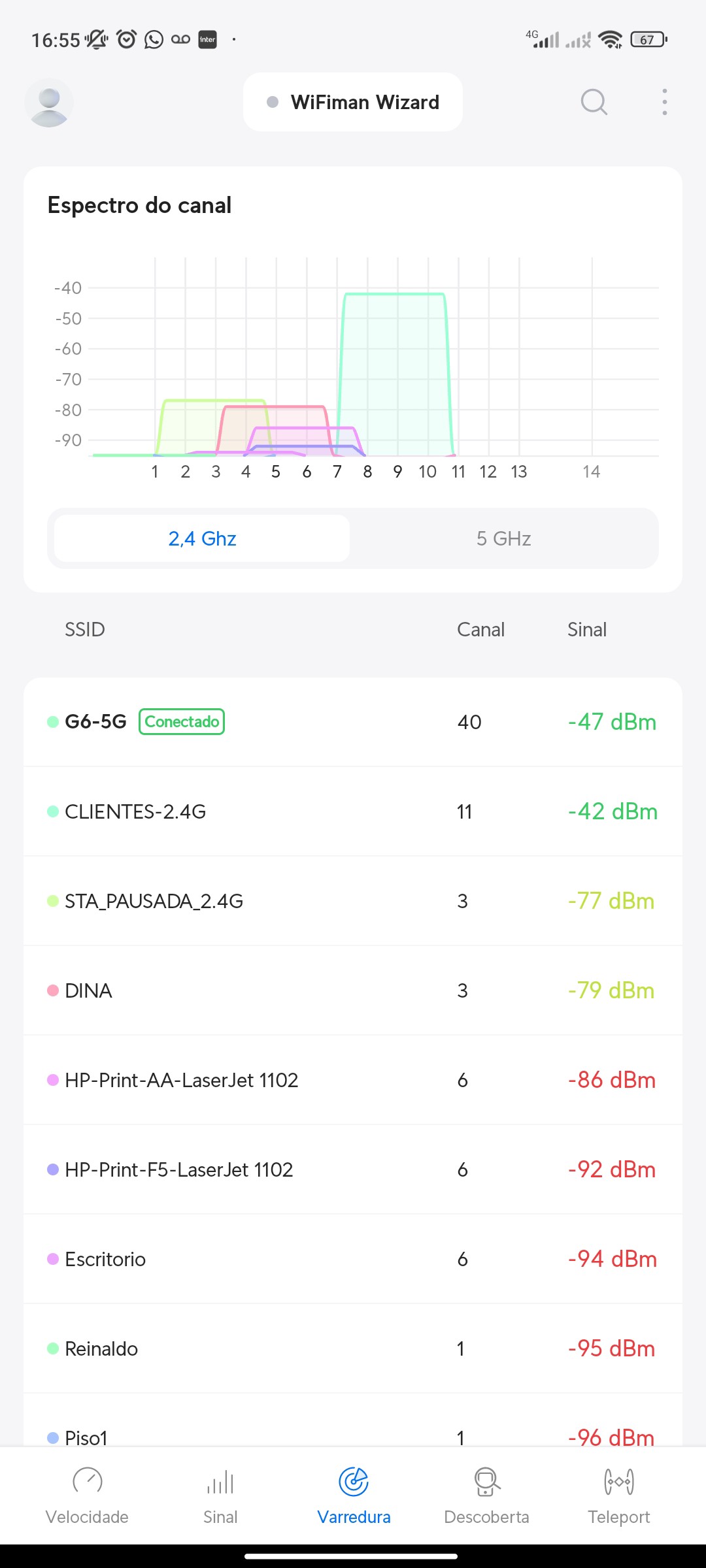Sort networks by SSID header
The width and height of the screenshot is (706, 1568).
tap(85, 629)
